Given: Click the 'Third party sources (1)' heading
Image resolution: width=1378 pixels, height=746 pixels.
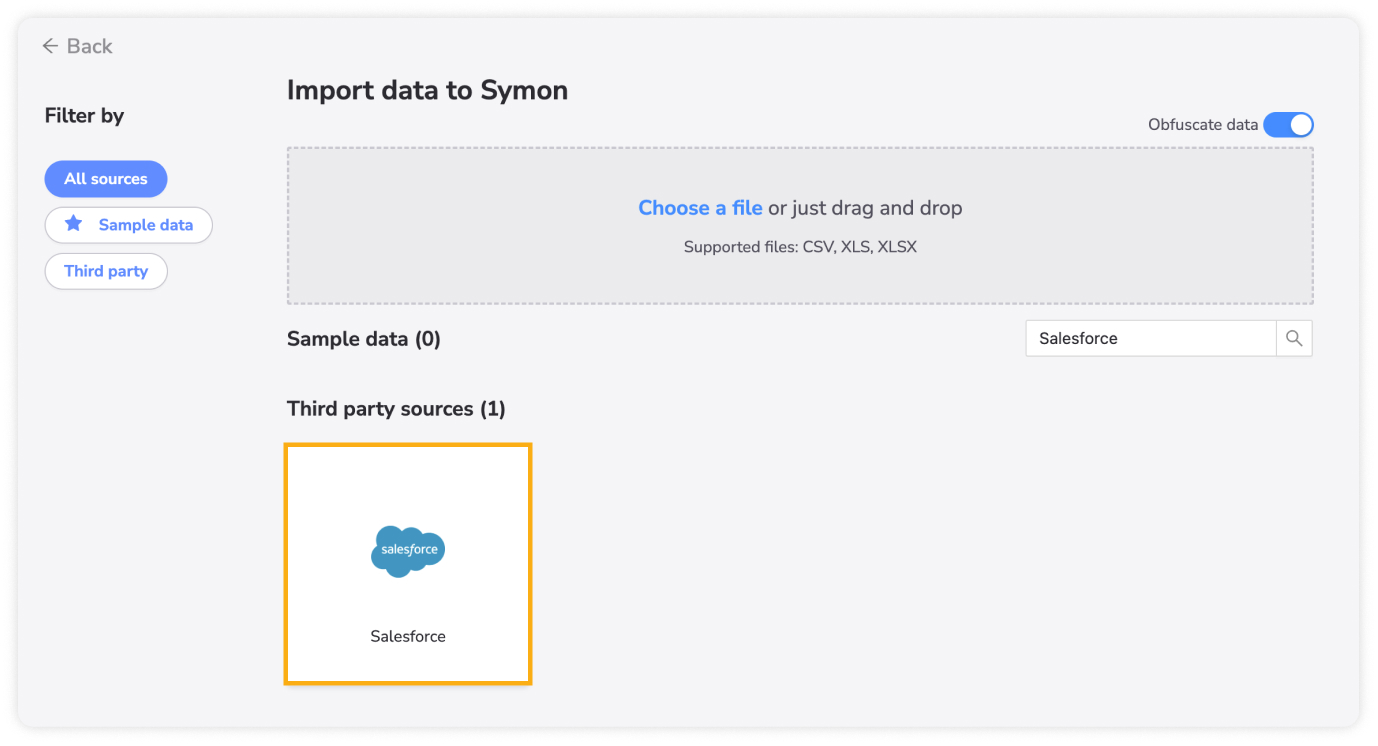Looking at the screenshot, I should [x=396, y=409].
